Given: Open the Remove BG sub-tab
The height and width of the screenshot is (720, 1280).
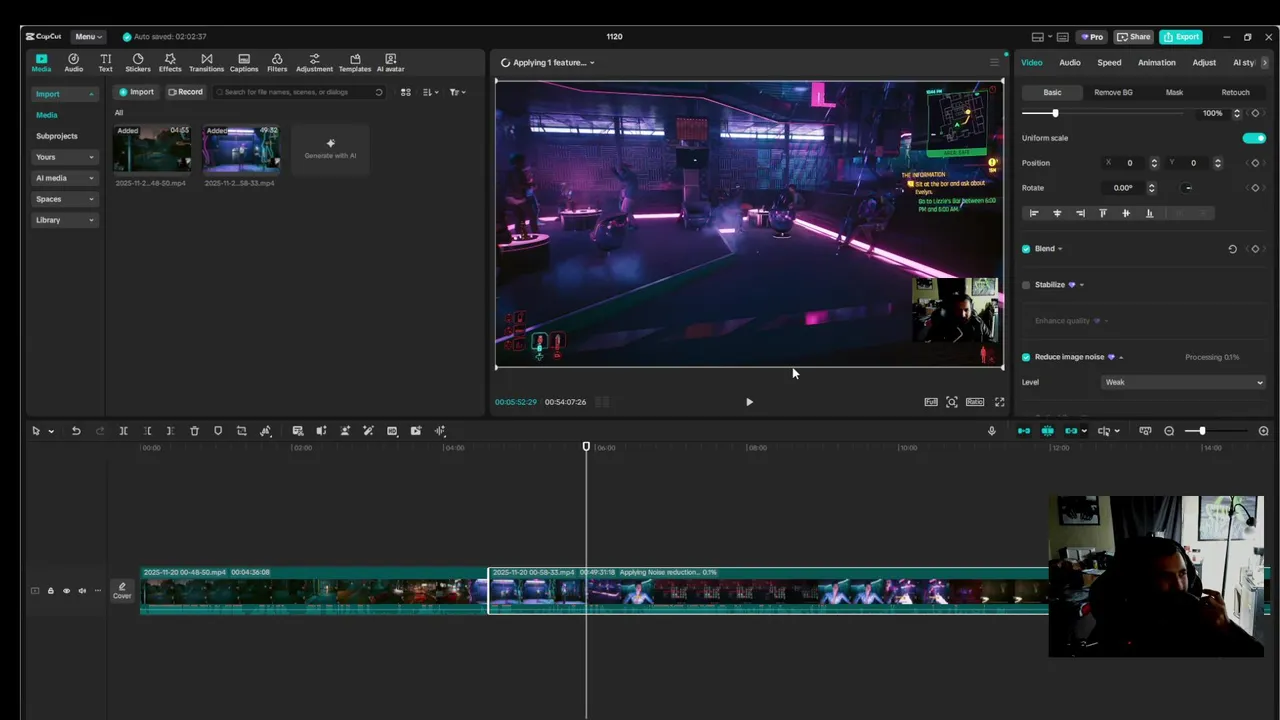Looking at the screenshot, I should (x=1113, y=92).
